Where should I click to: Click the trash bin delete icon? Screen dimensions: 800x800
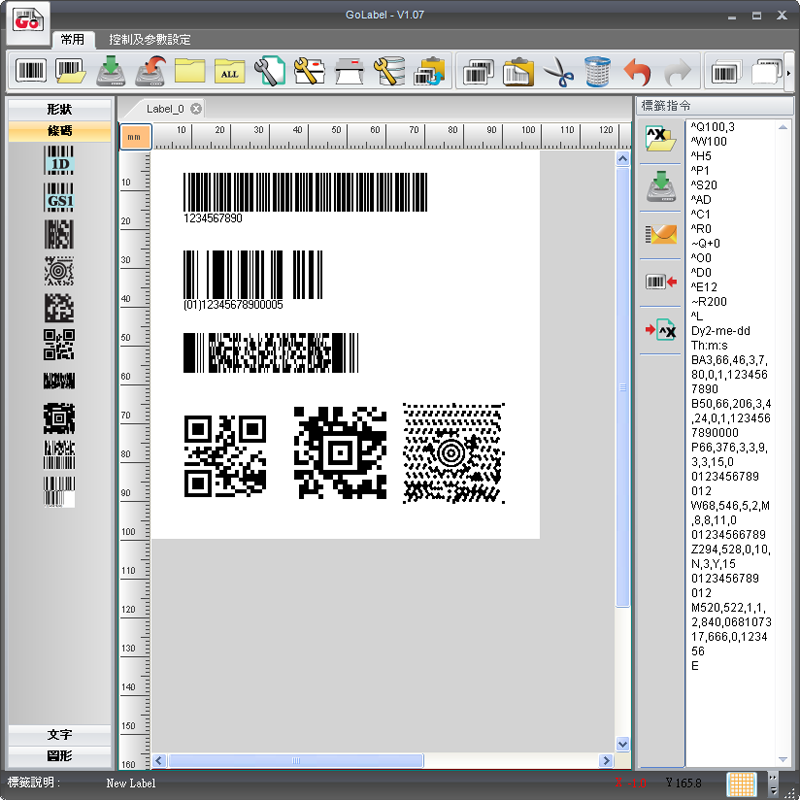click(597, 72)
